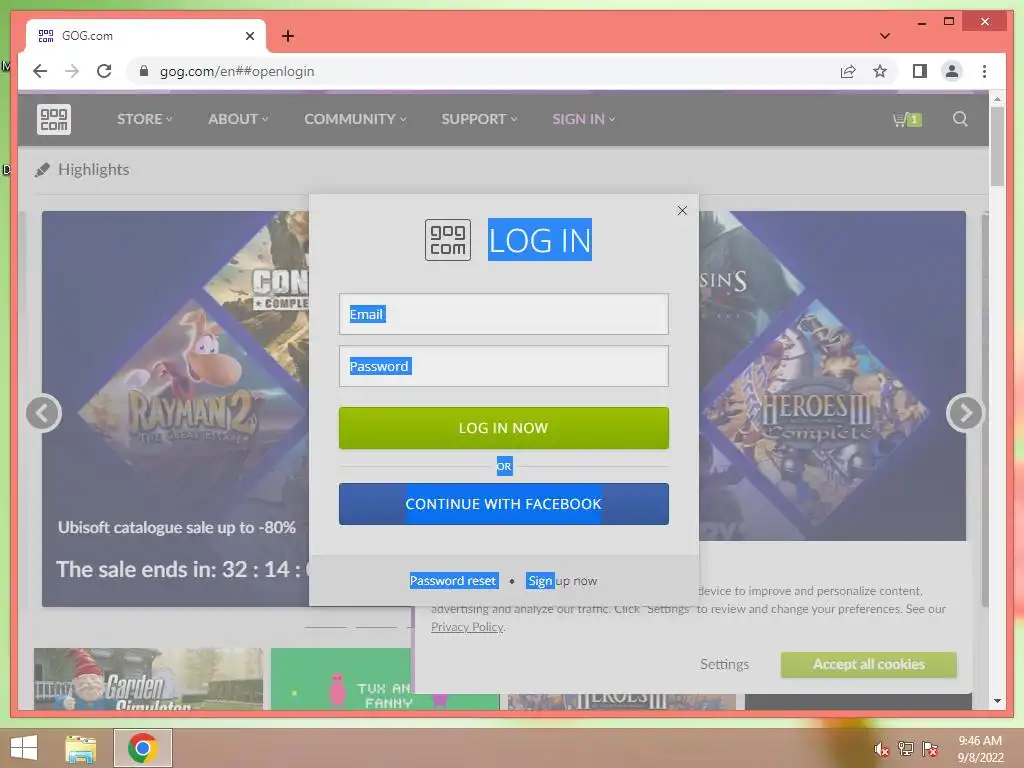The image size is (1024, 768).
Task: Share this page using share icon
Action: pos(848,71)
